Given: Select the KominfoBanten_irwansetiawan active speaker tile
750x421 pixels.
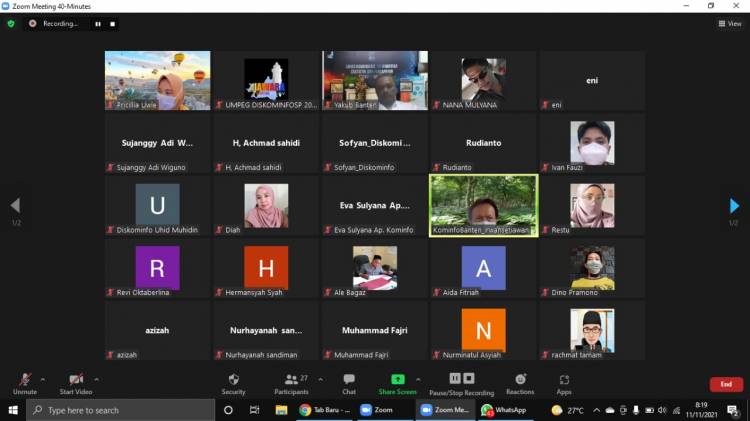Looking at the screenshot, I should (x=484, y=206).
